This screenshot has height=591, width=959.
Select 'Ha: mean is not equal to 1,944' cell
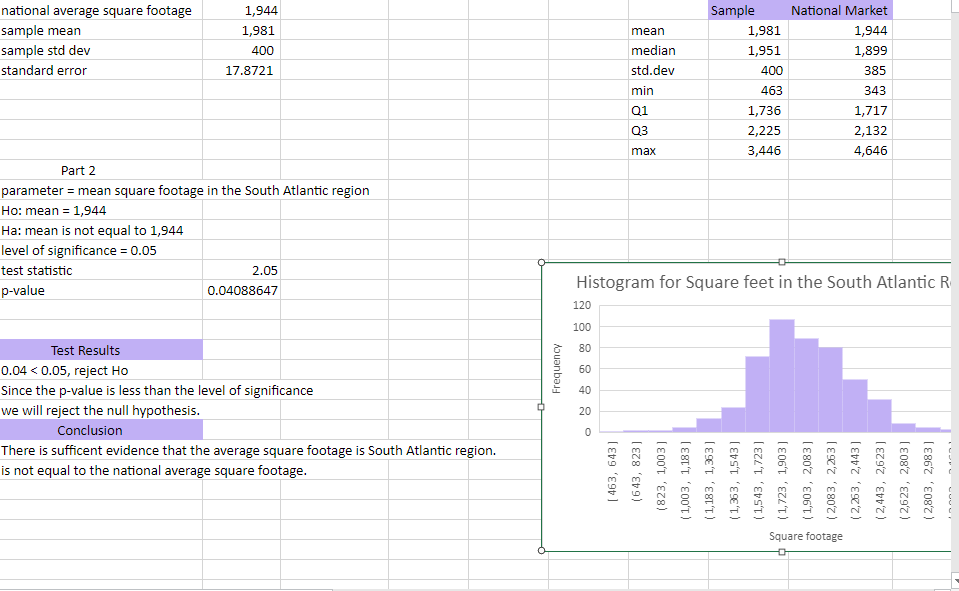click(x=101, y=231)
